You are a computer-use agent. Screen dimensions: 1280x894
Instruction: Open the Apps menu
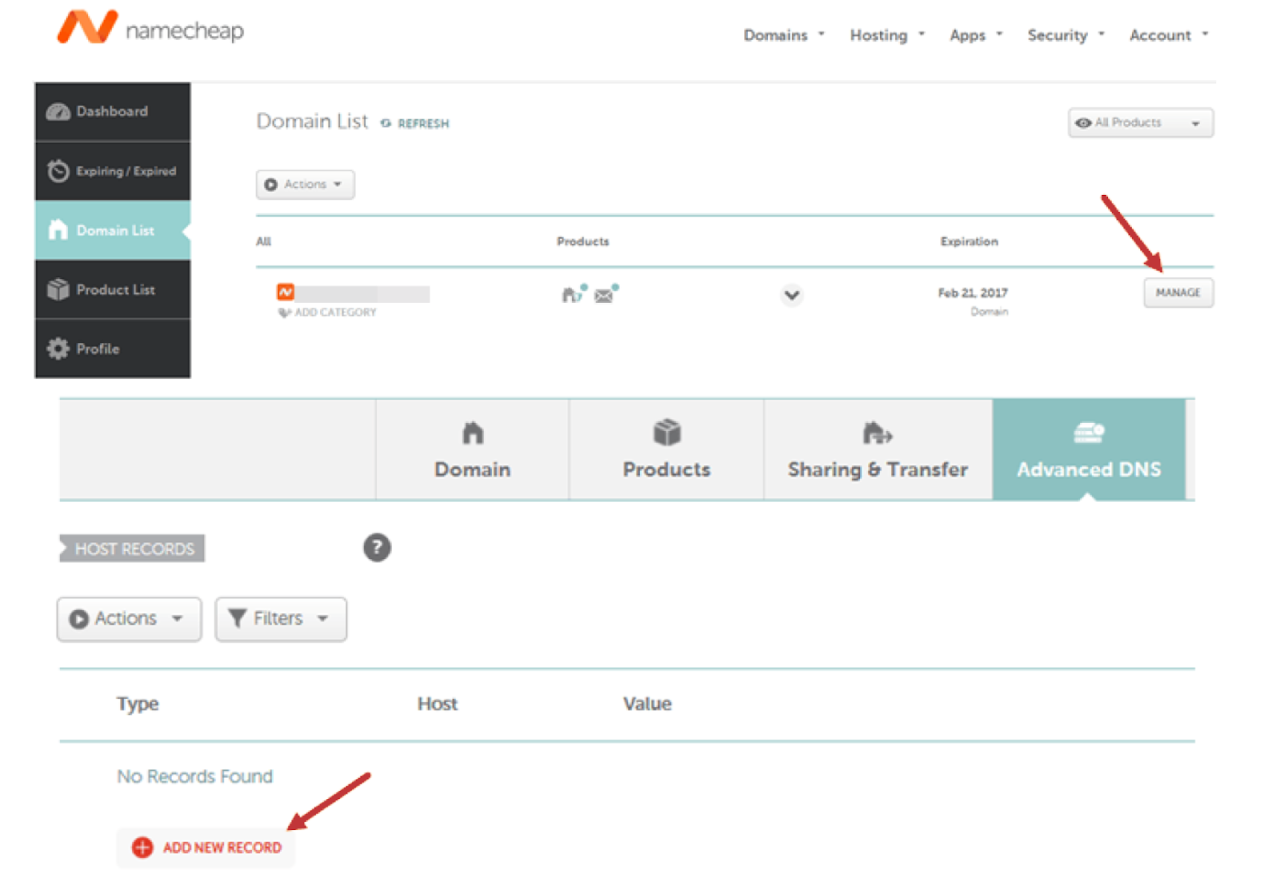[x=976, y=35]
